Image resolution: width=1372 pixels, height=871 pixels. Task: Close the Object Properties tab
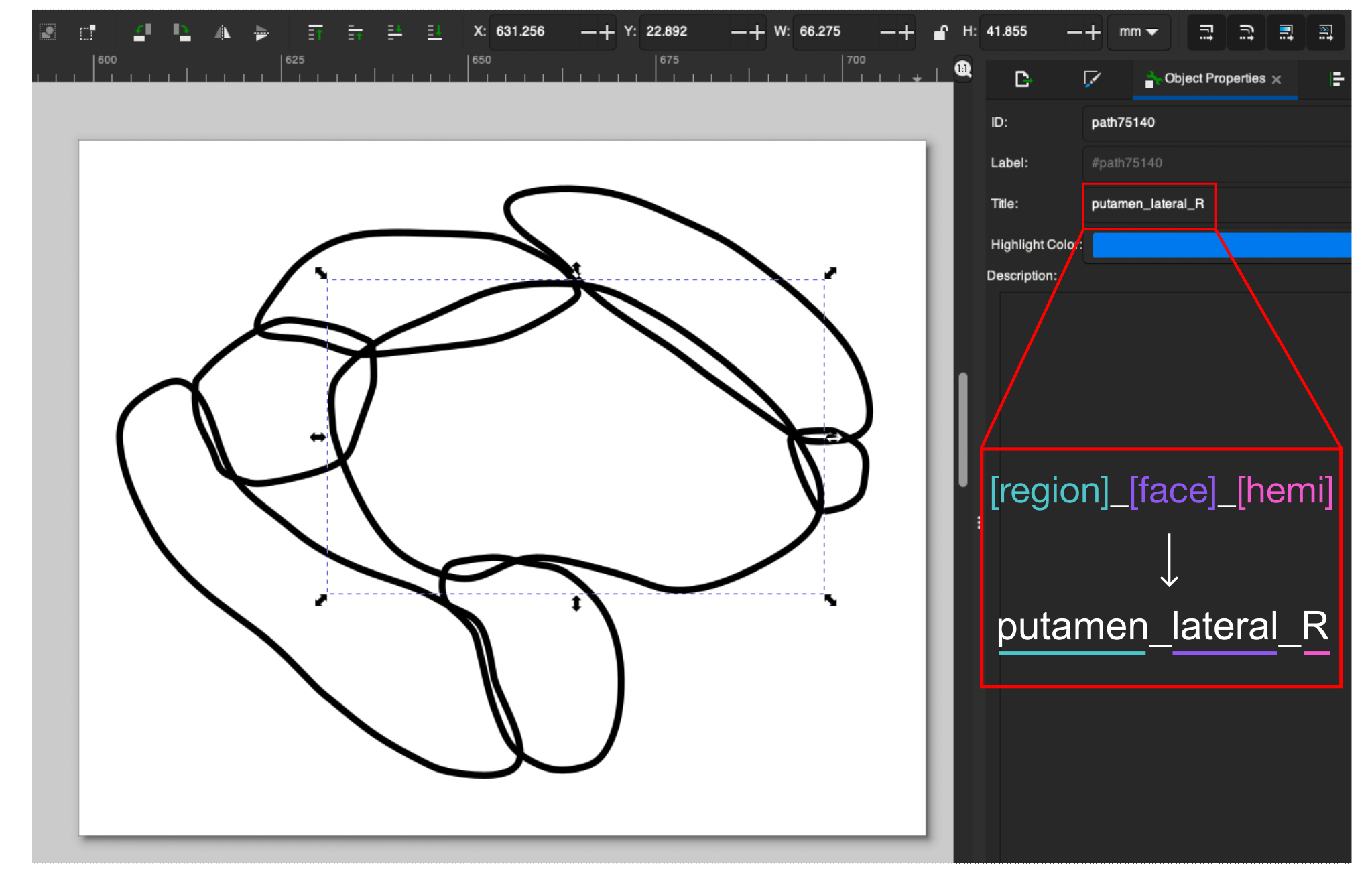(1277, 80)
